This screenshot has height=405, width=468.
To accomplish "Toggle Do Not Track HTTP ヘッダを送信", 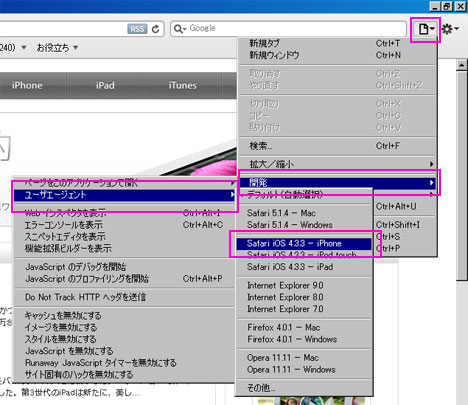I will 125,297.
